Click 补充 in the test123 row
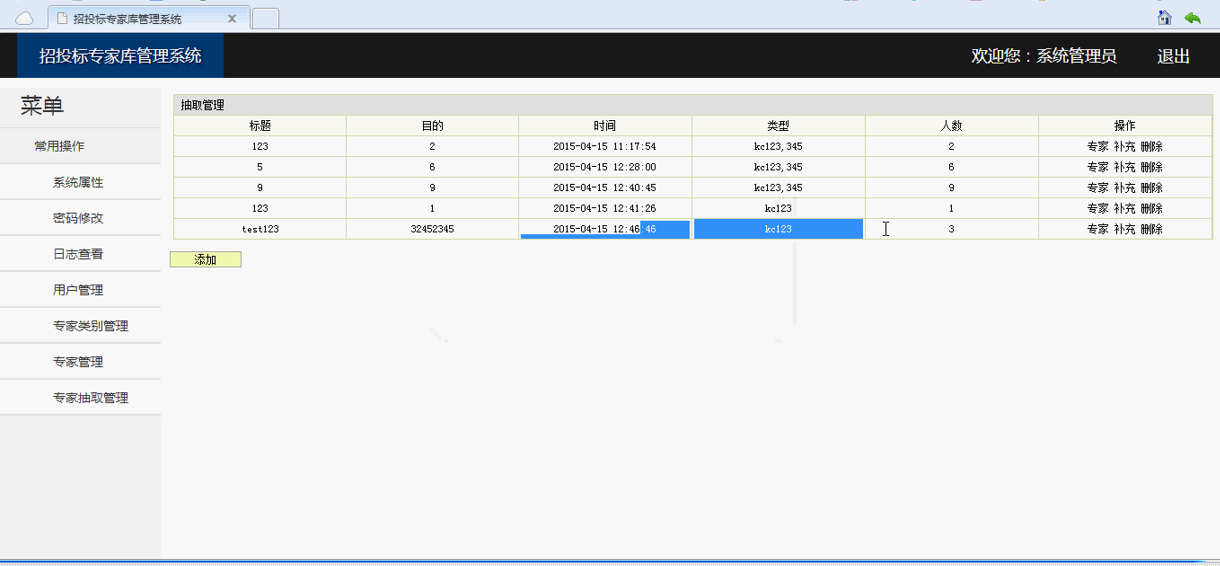Screen dimensions: 1220x566 coord(1124,229)
